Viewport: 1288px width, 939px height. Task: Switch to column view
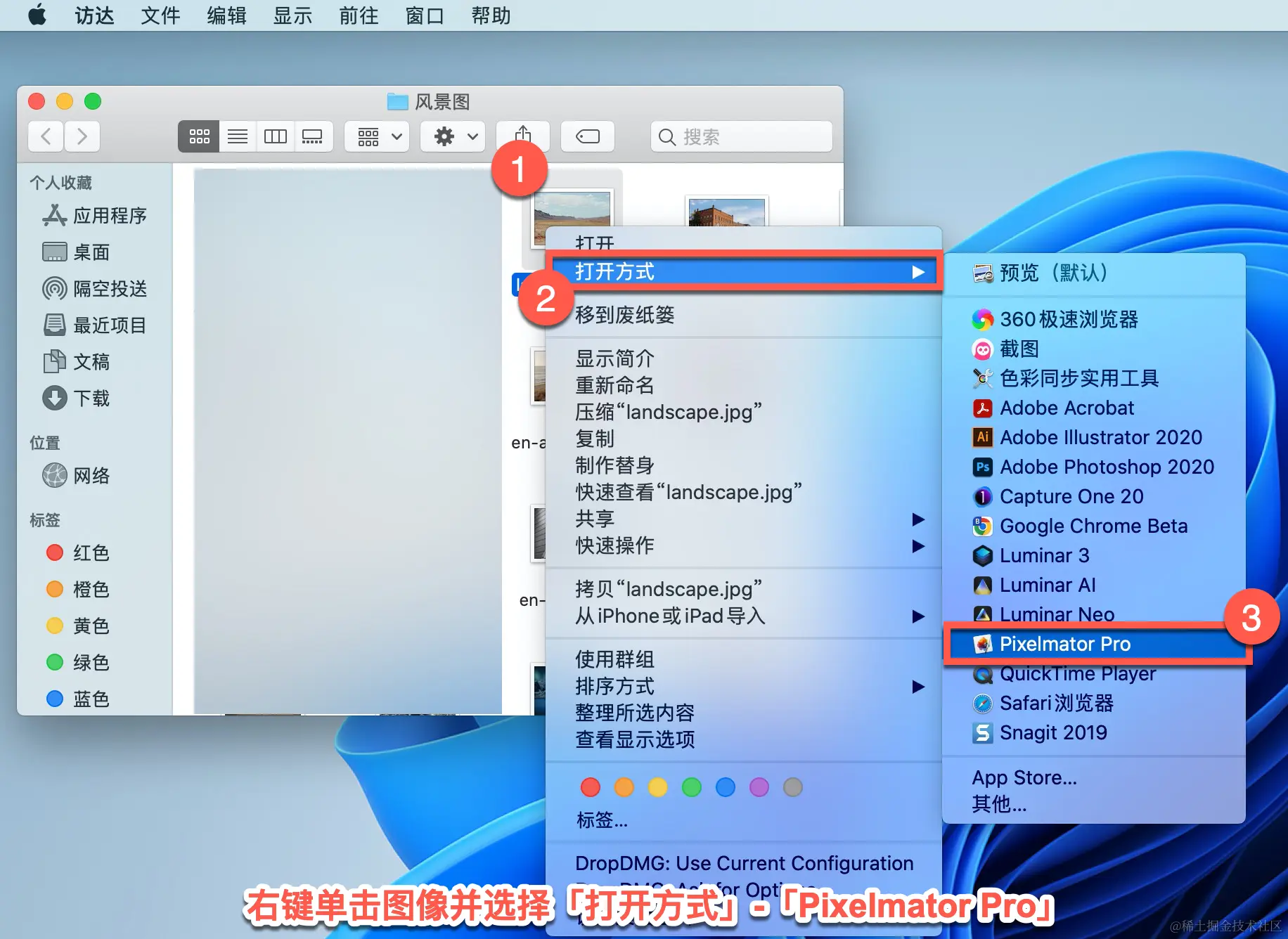[275, 136]
